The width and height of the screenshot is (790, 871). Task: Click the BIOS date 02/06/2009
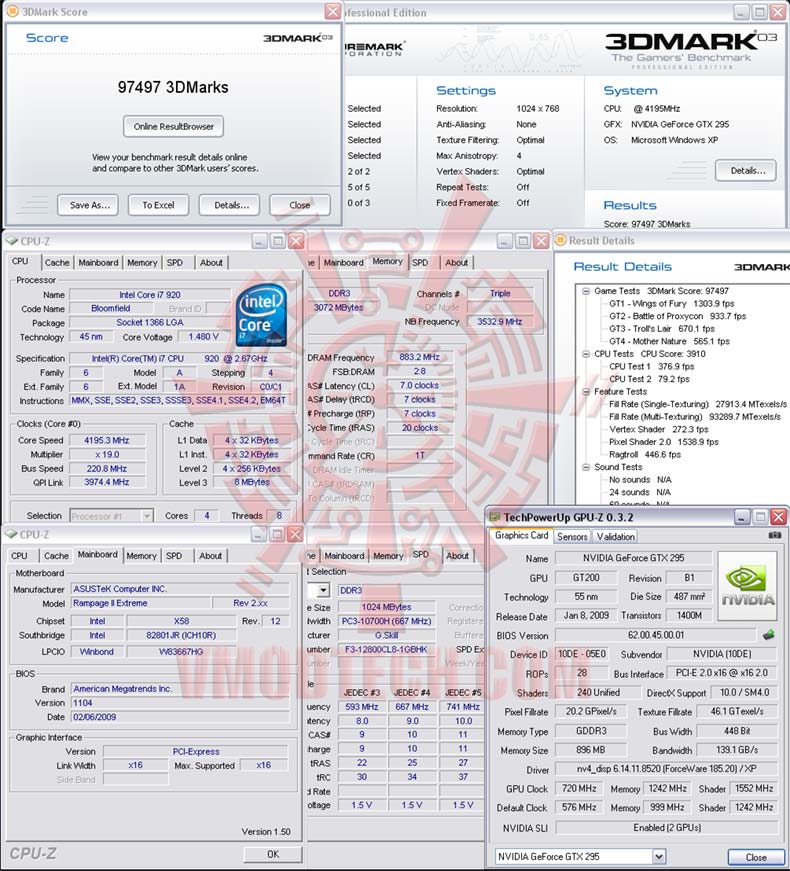[x=181, y=717]
